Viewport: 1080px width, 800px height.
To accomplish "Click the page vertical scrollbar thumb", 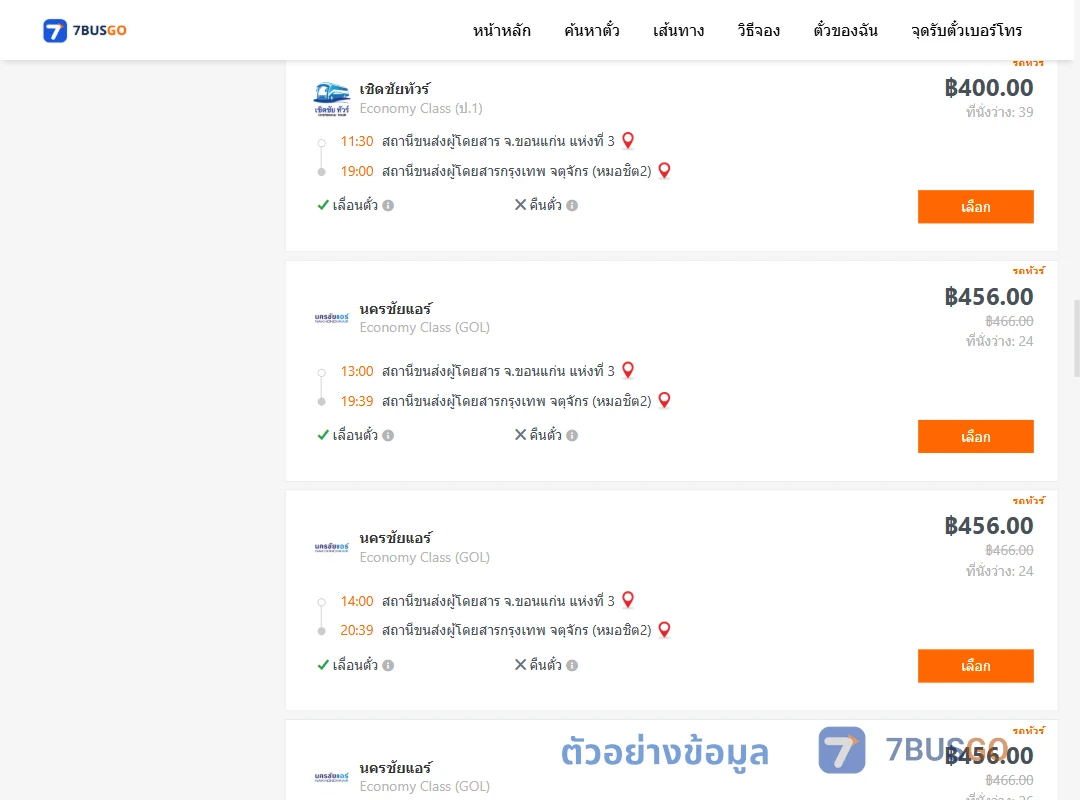I will click(x=1077, y=338).
